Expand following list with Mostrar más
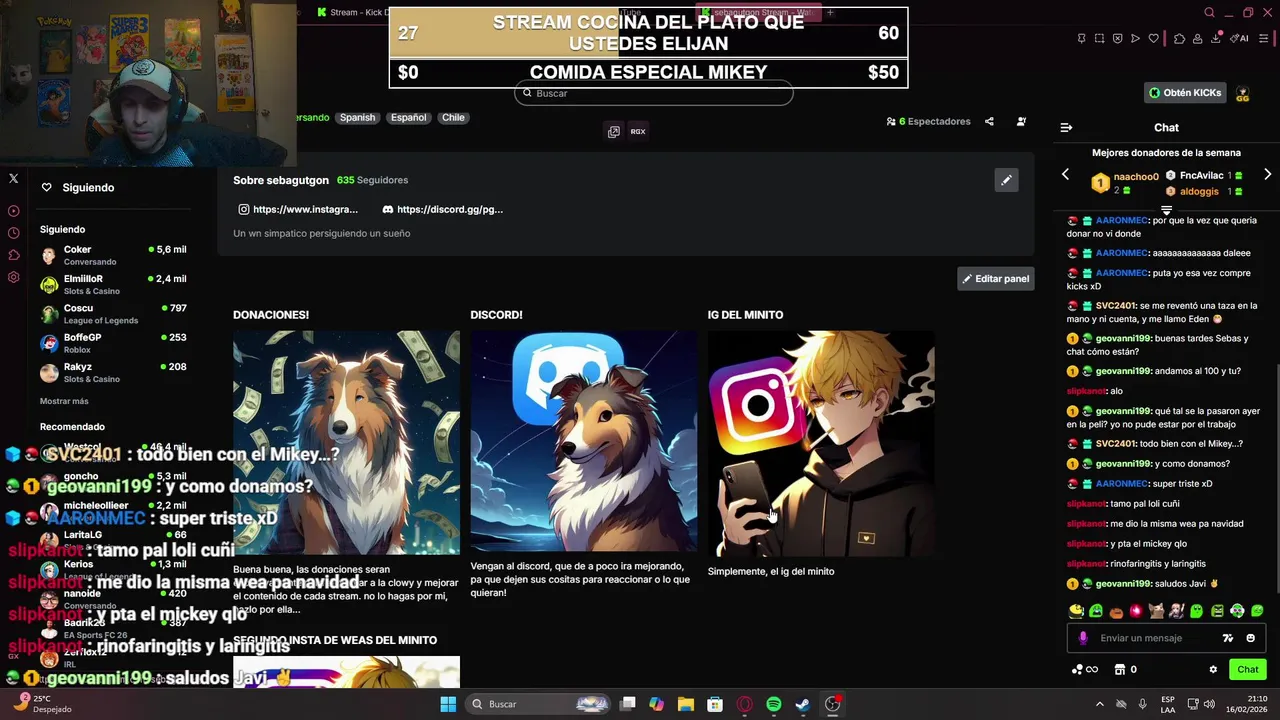The image size is (1280, 720). 64,401
